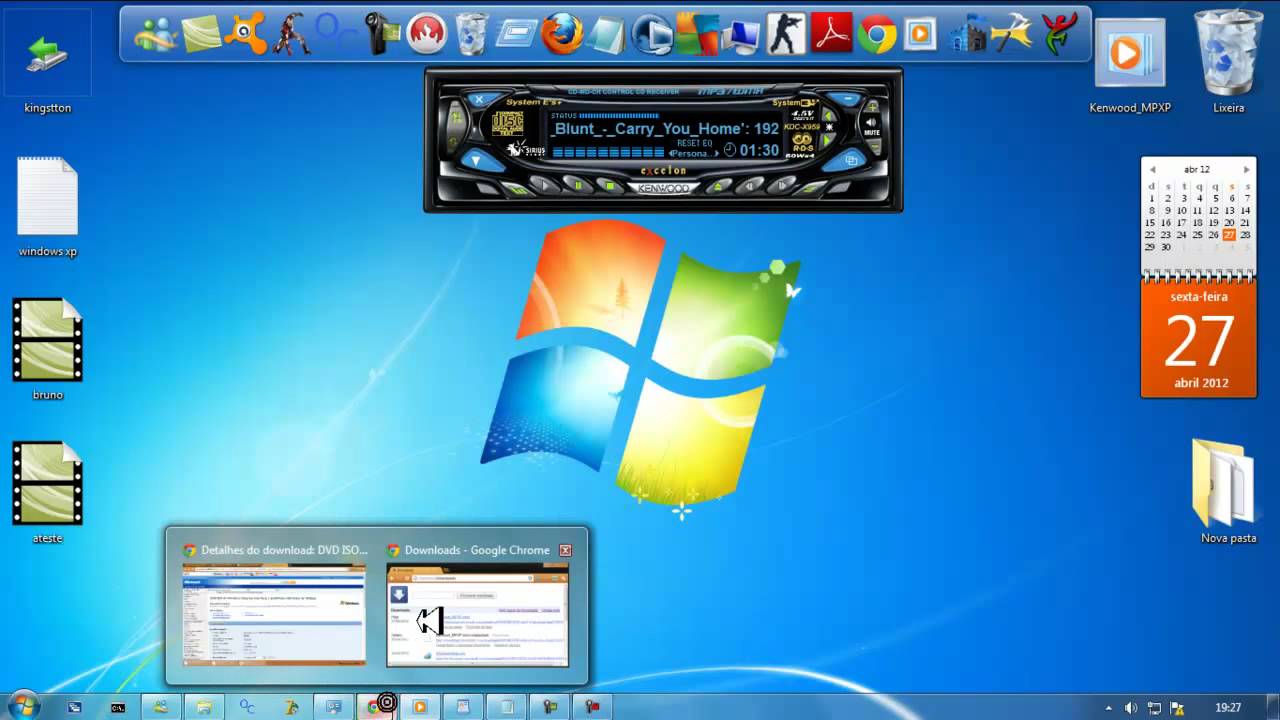Click the green left arrow on Kenwood right side
This screenshot has height=720, width=1280.
tap(828, 115)
